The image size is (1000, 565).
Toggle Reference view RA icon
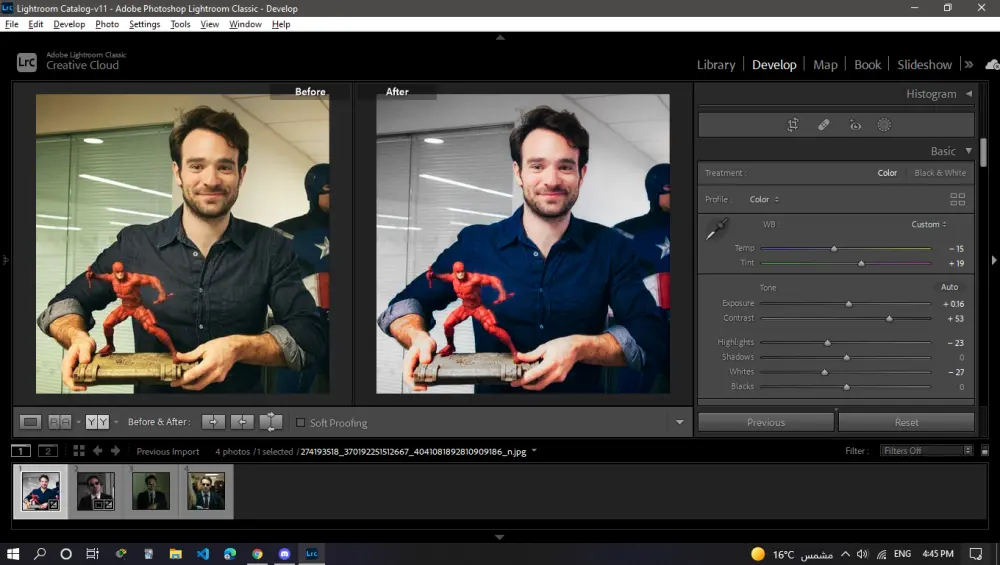tap(59, 422)
